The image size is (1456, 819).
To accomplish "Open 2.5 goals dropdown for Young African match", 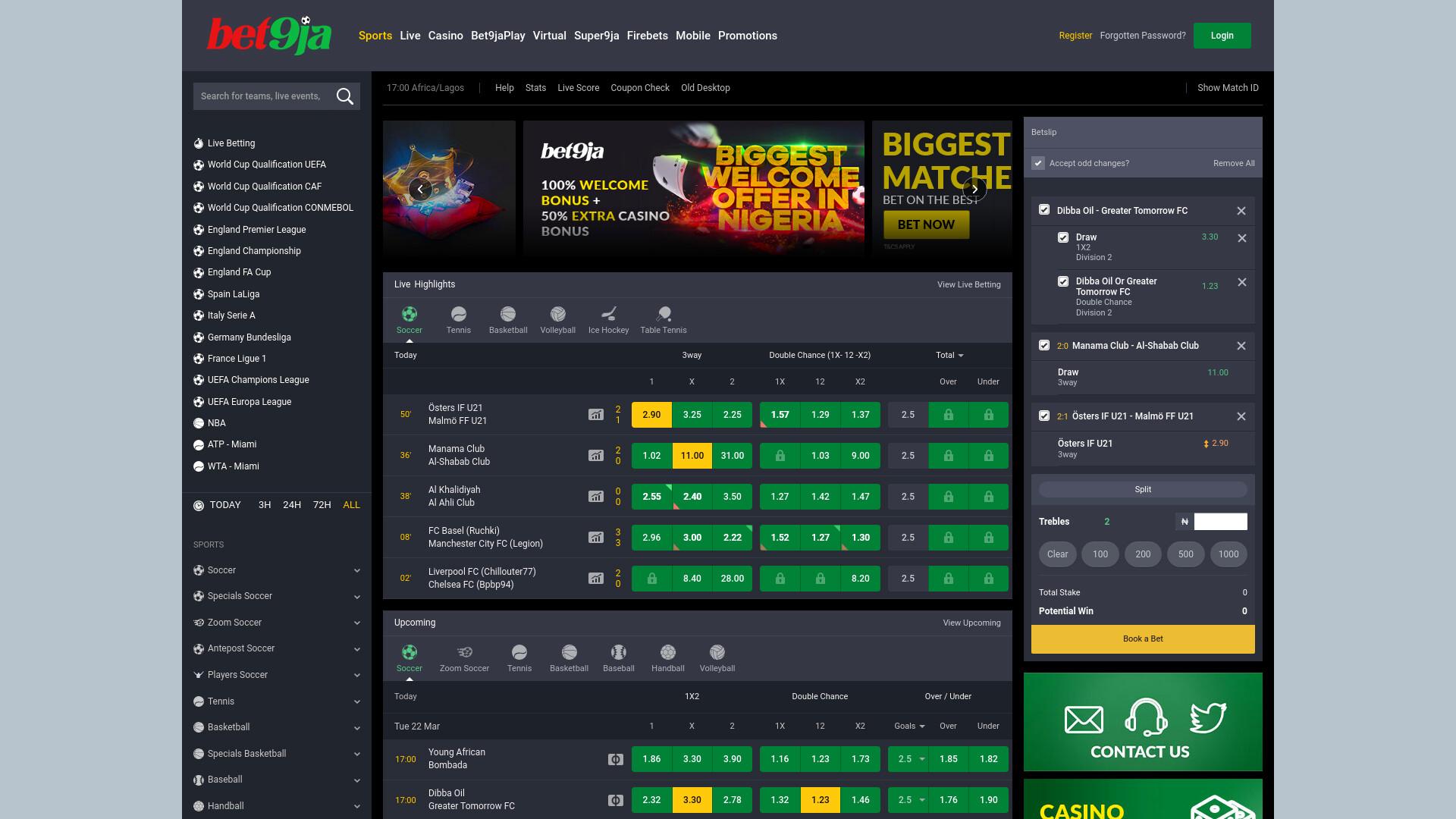I will click(908, 759).
